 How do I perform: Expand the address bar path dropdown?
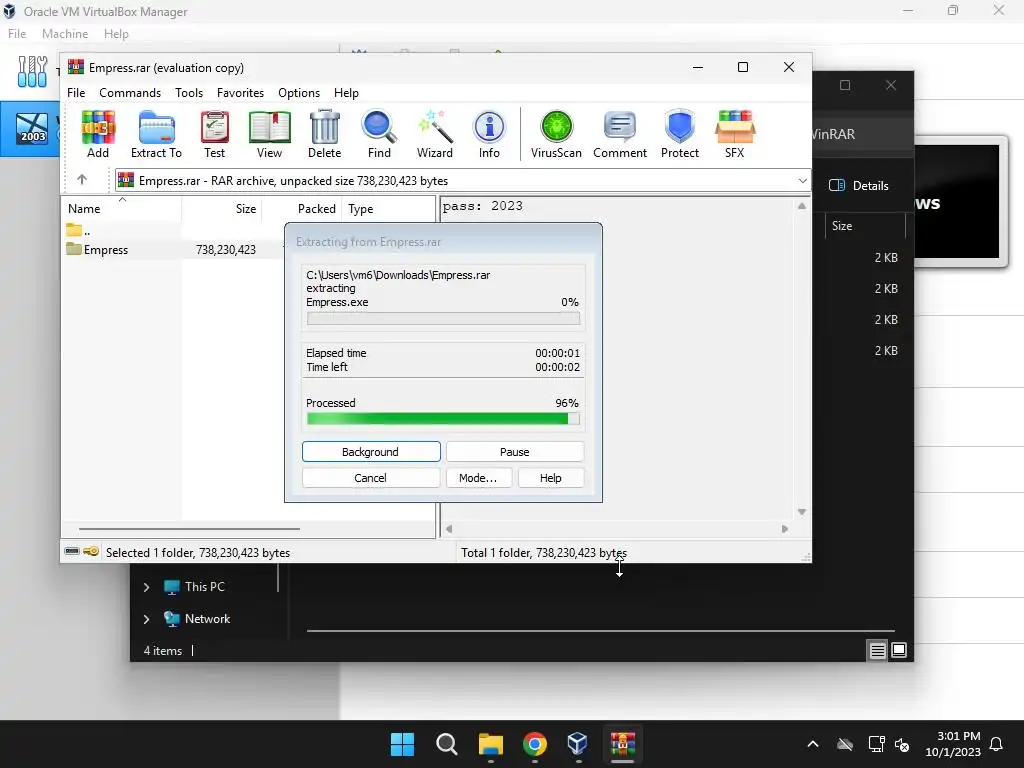(802, 180)
